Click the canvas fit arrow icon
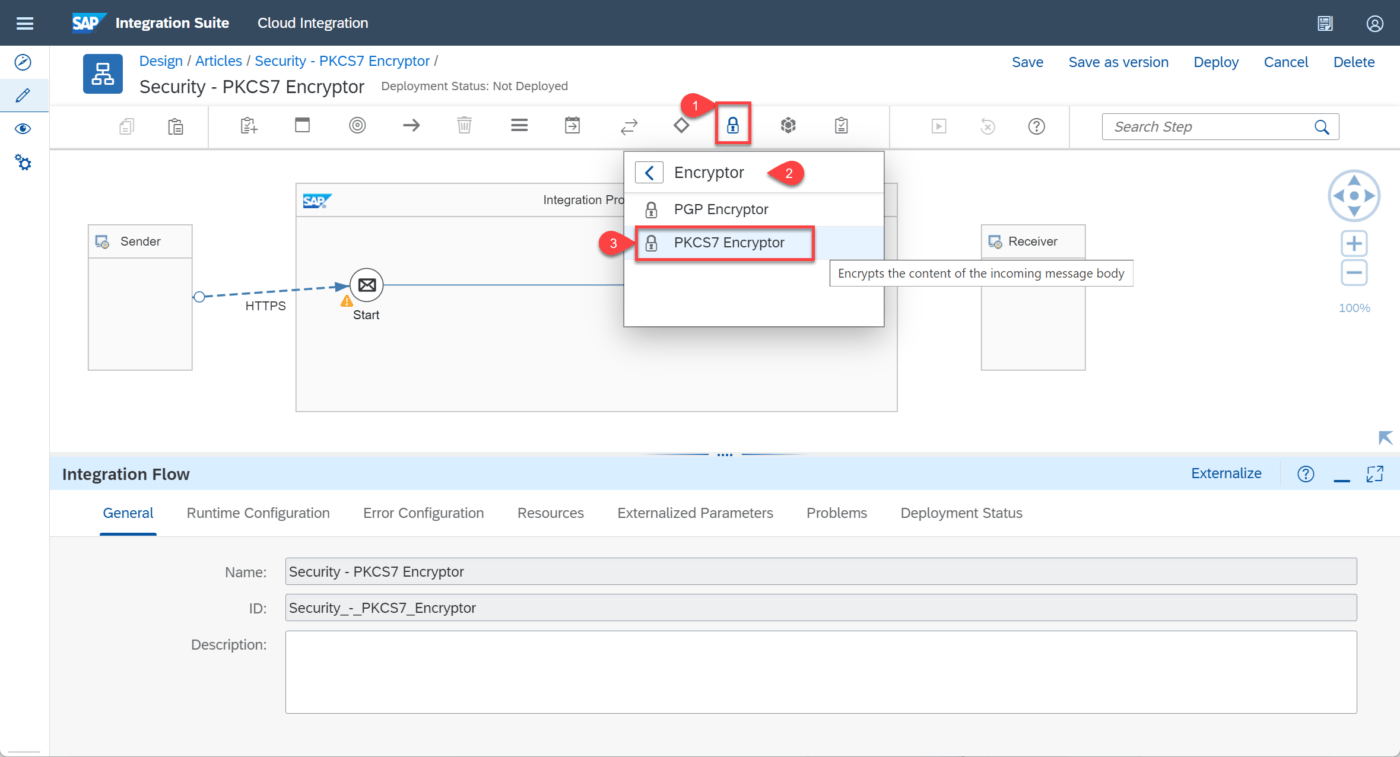This screenshot has width=1400, height=757. [1385, 438]
